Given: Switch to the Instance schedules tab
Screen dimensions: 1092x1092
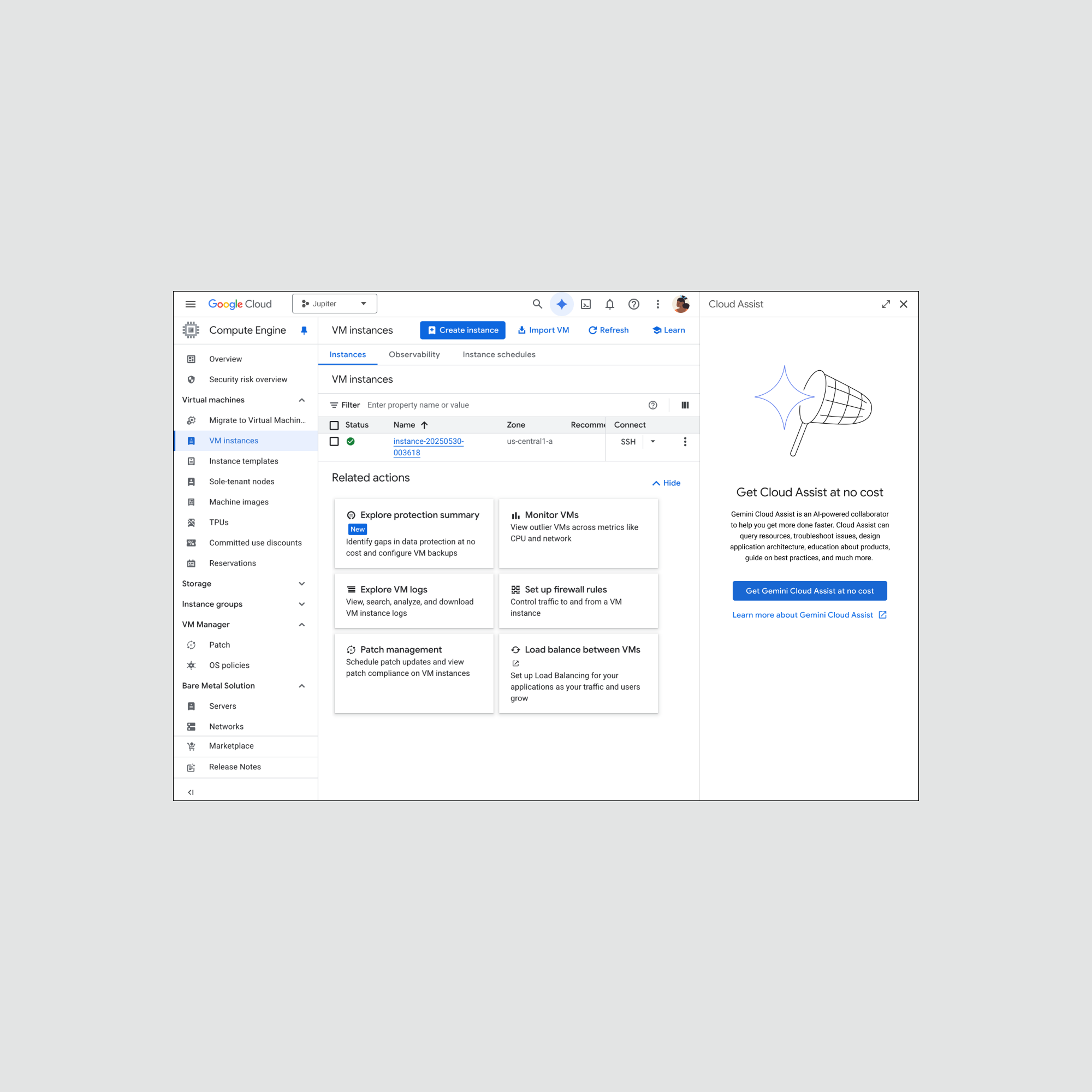Looking at the screenshot, I should click(499, 354).
